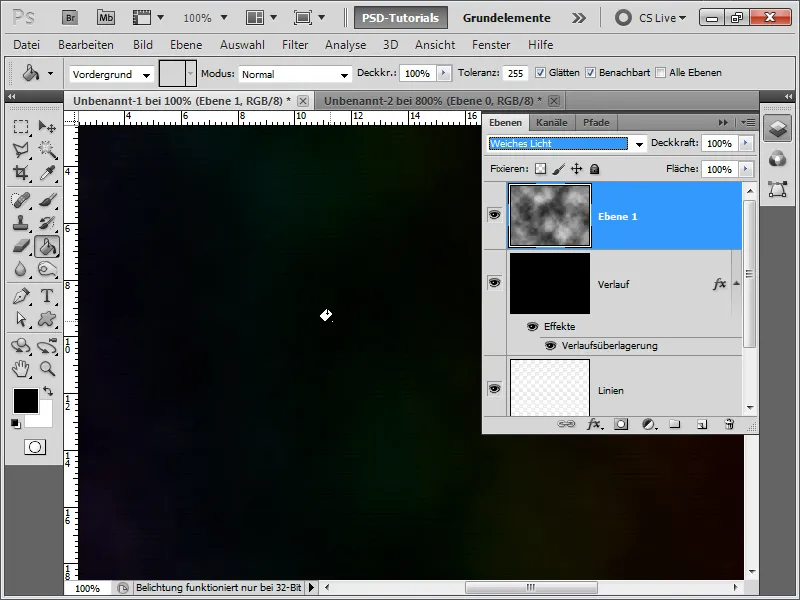Screen dimensions: 800x600
Task: Open the Filter menu
Action: pyautogui.click(x=295, y=45)
